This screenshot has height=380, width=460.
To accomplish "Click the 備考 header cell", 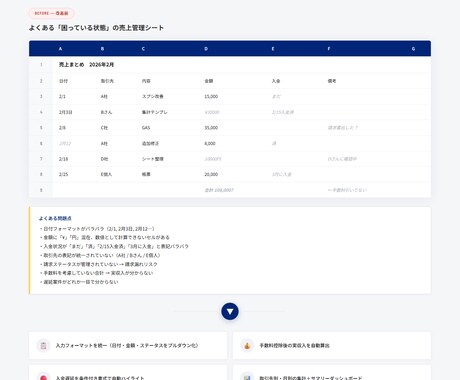I will 332,81.
